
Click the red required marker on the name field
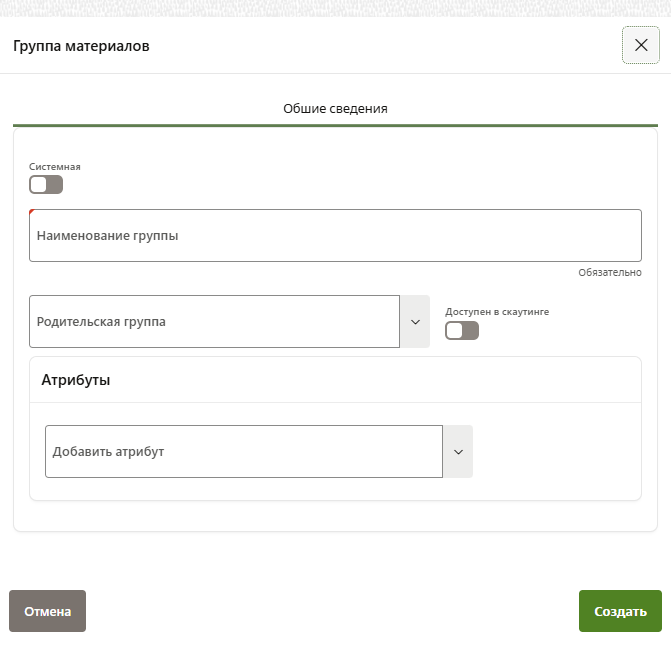coord(32,212)
